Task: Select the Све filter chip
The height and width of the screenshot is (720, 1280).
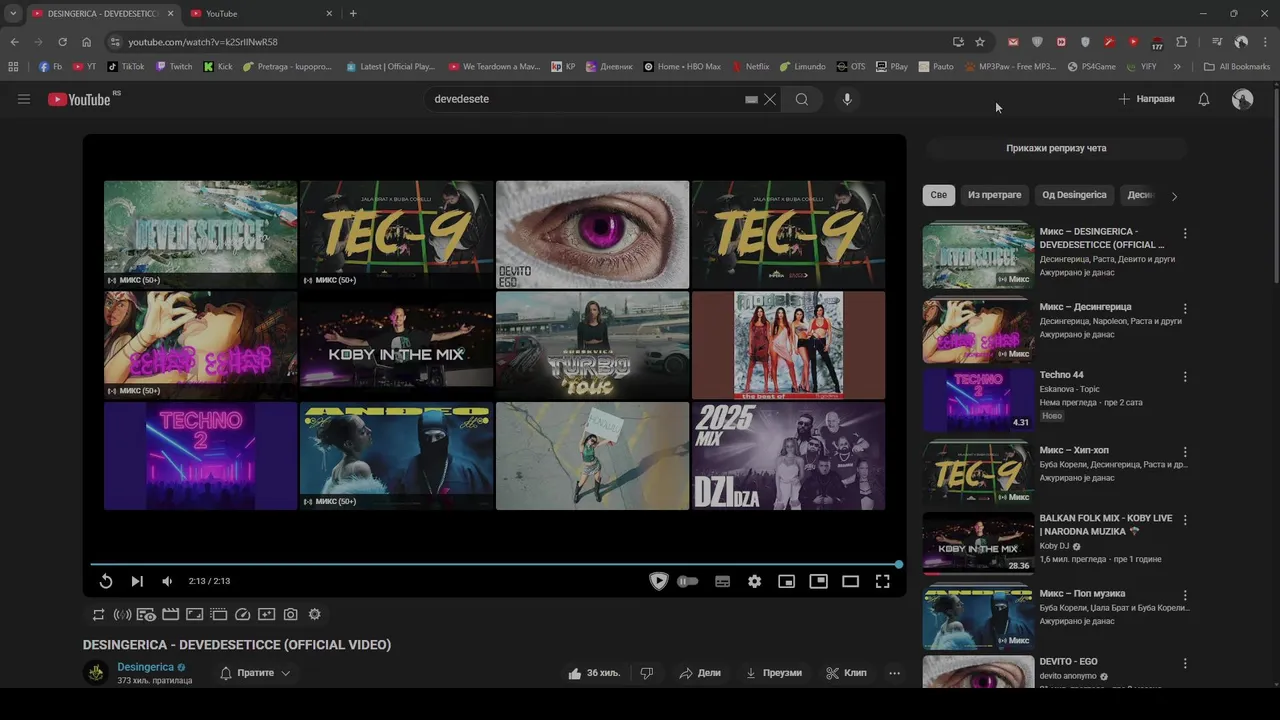Action: [938, 195]
